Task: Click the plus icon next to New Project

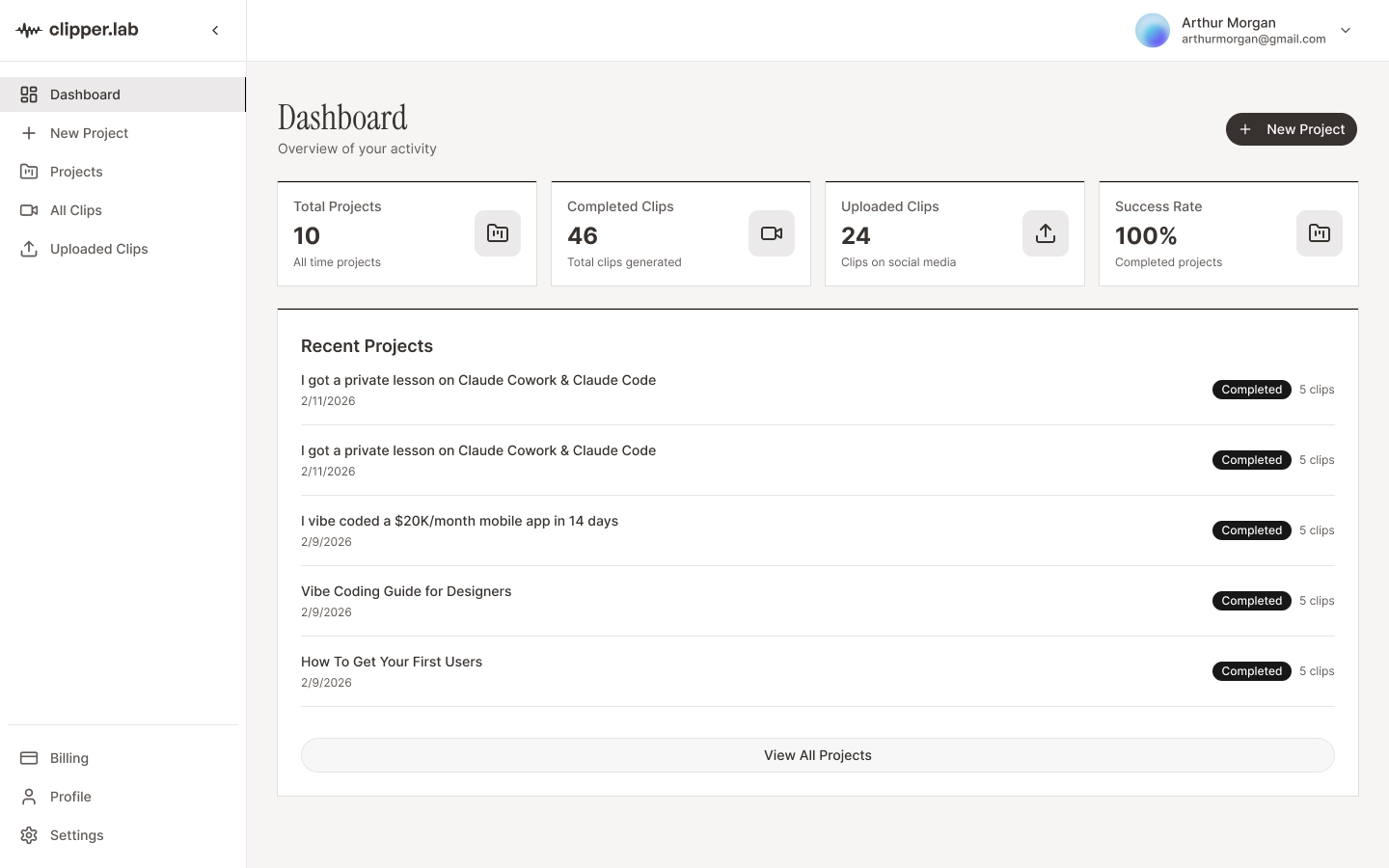Action: (28, 133)
